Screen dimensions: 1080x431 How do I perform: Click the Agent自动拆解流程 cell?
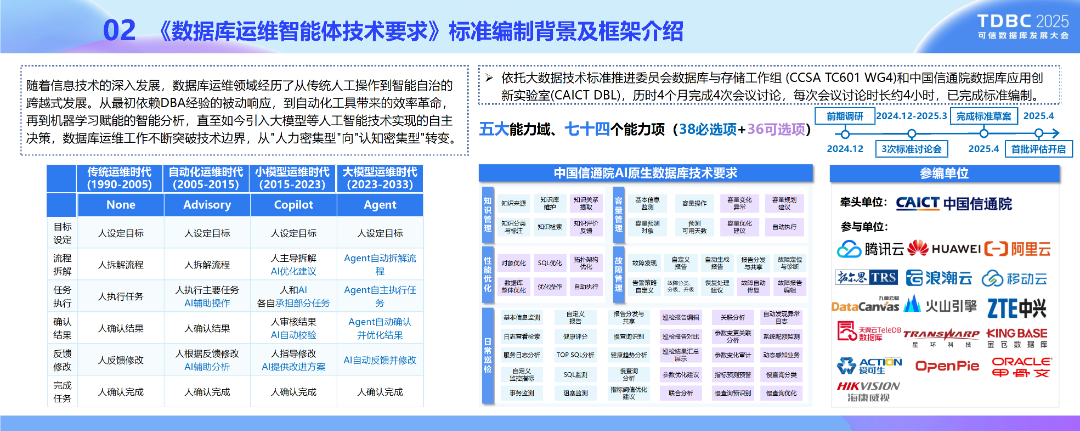click(x=380, y=264)
